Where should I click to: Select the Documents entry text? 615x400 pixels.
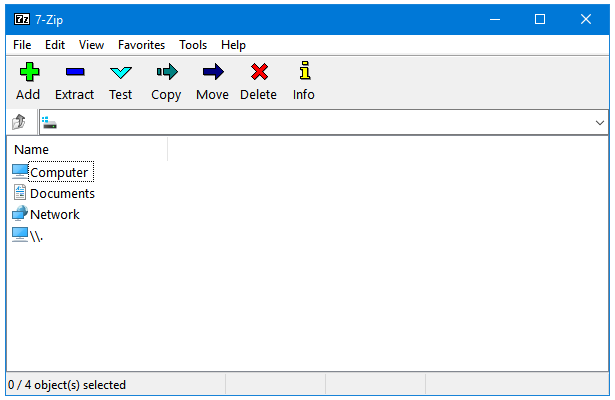coord(62,193)
